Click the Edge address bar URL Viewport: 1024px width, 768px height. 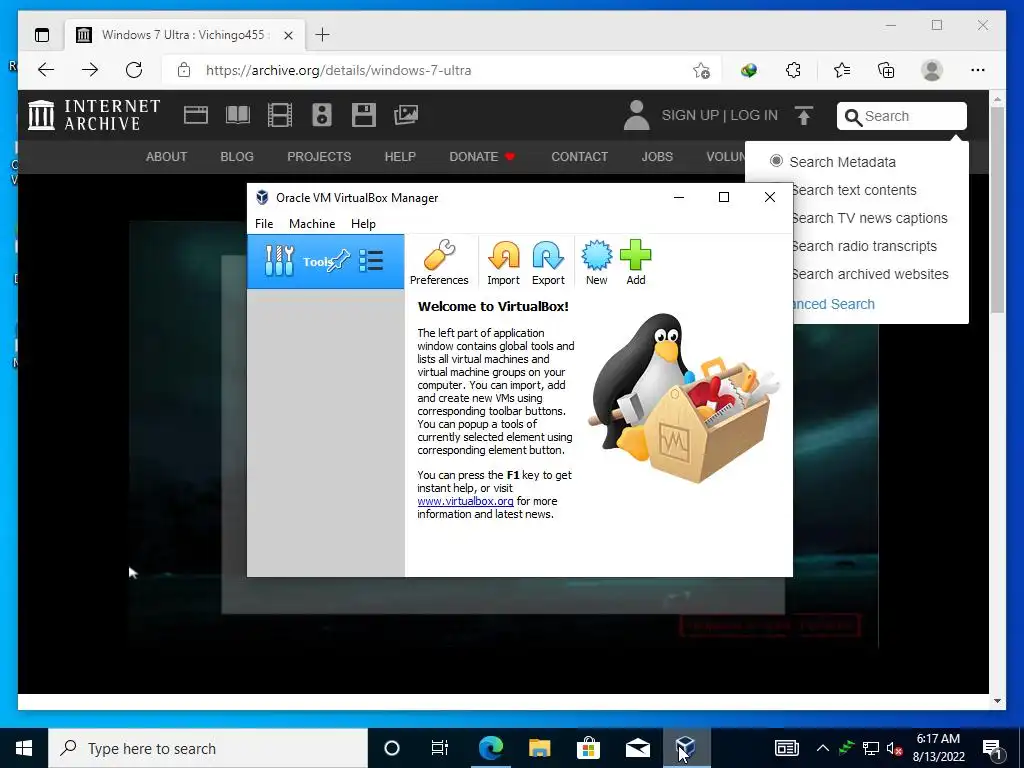click(338, 70)
